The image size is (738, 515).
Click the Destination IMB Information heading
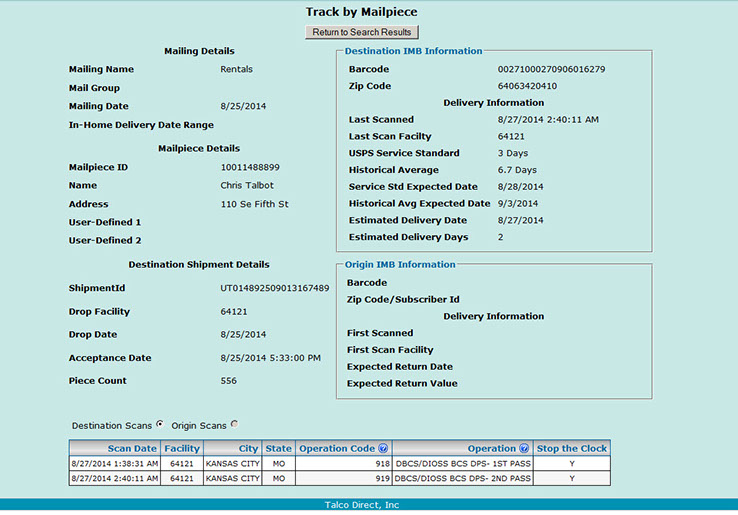(413, 51)
